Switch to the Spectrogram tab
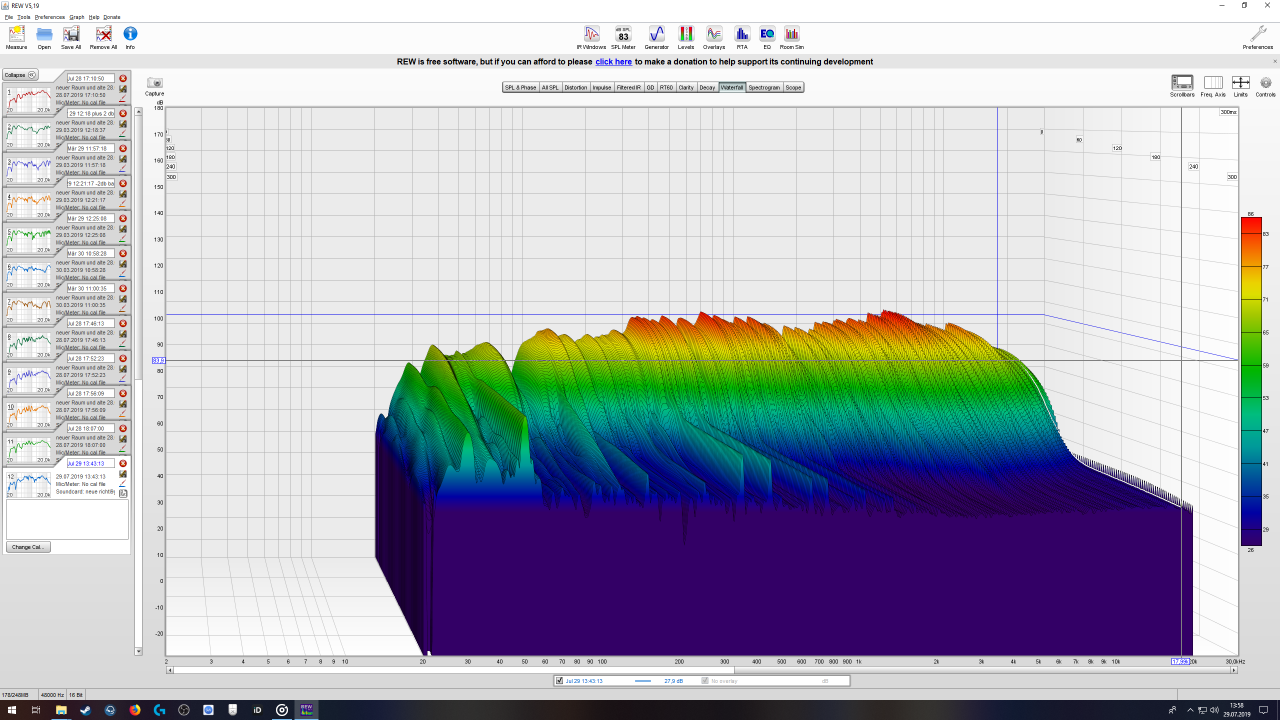This screenshot has width=1280, height=720. [764, 88]
